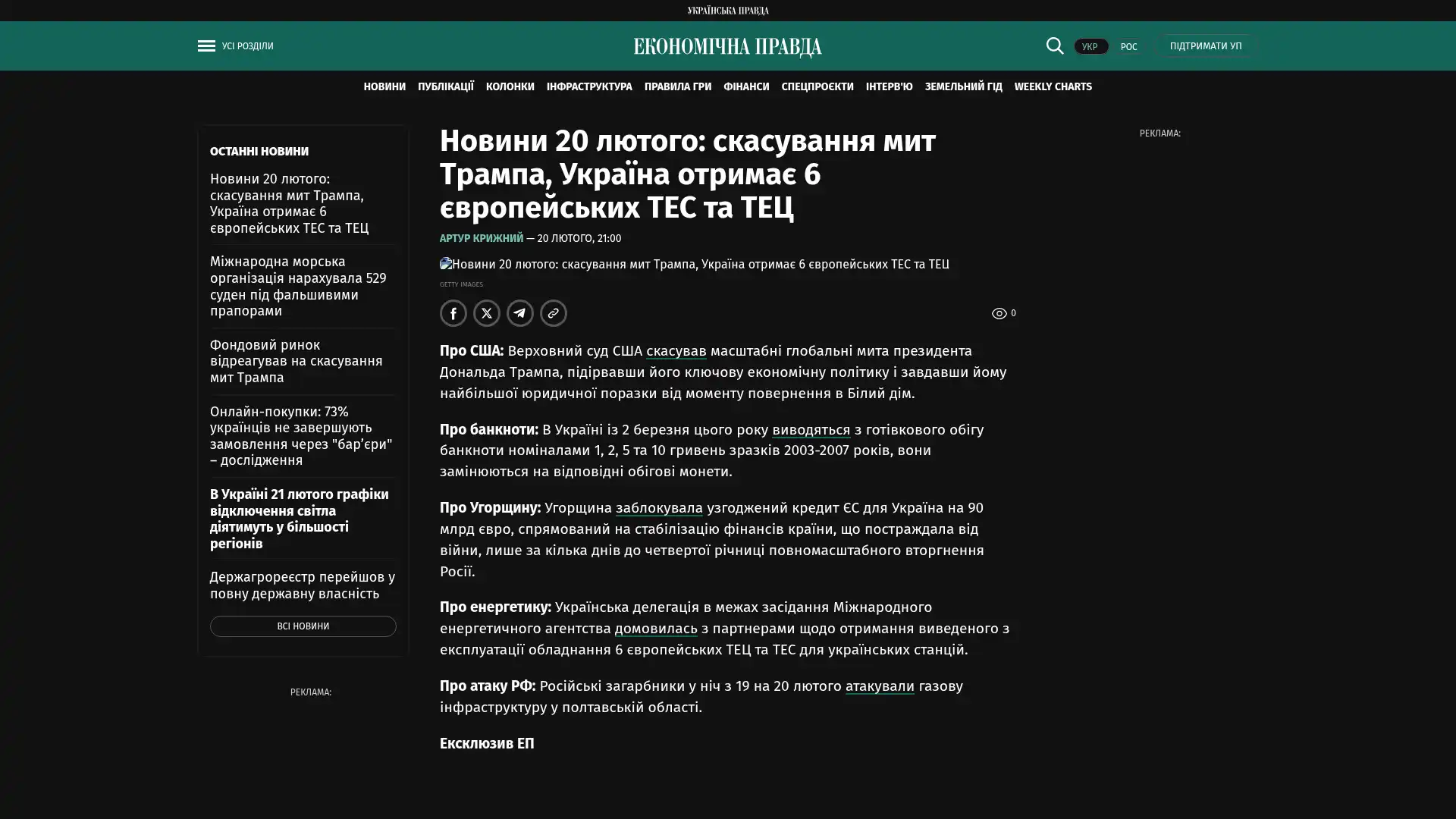Click the search magnifier icon
Screen dimensions: 1456x819
click(x=1054, y=45)
